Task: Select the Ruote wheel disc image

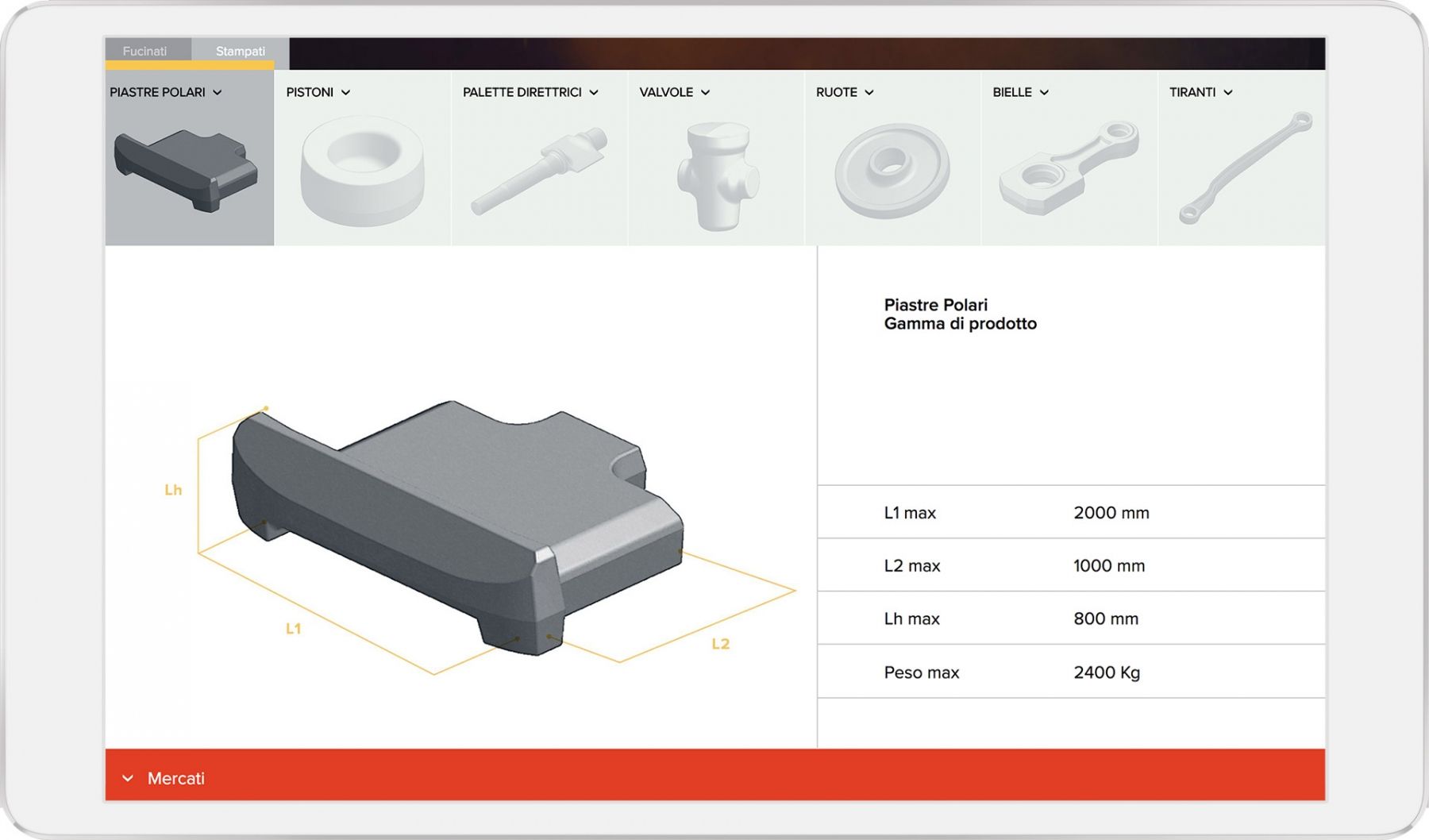Action: pyautogui.click(x=892, y=171)
